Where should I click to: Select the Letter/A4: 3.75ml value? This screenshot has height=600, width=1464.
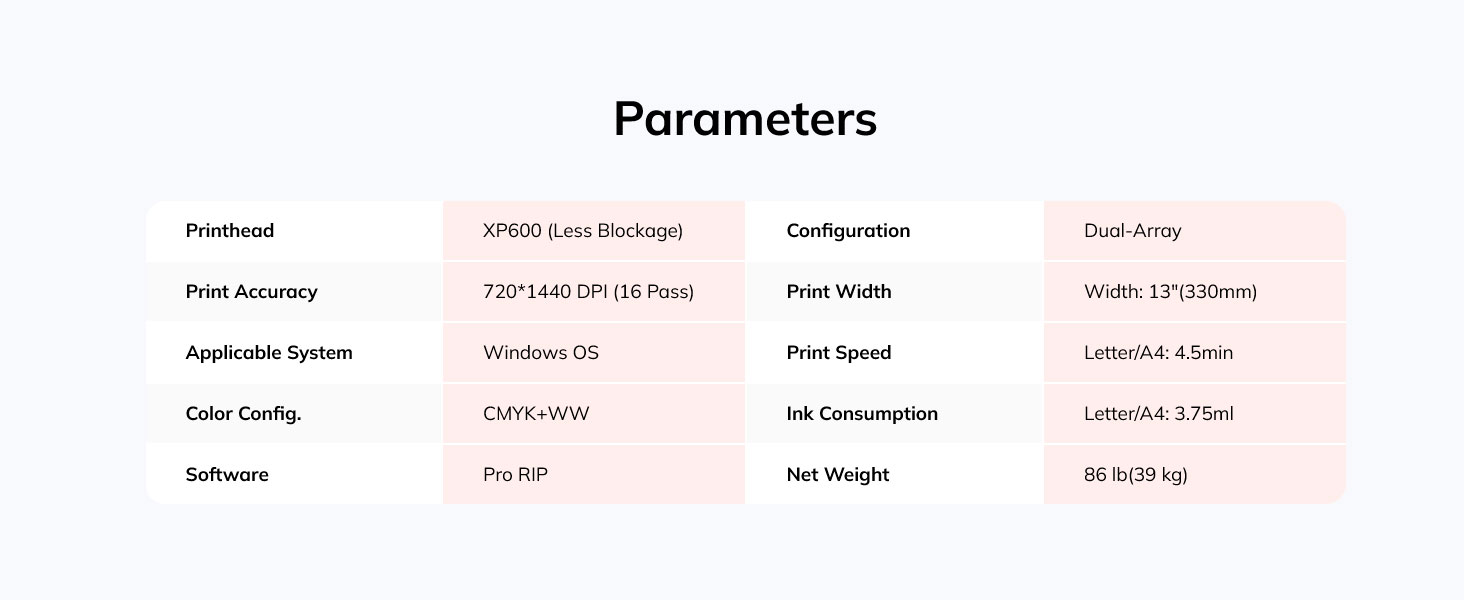1158,414
